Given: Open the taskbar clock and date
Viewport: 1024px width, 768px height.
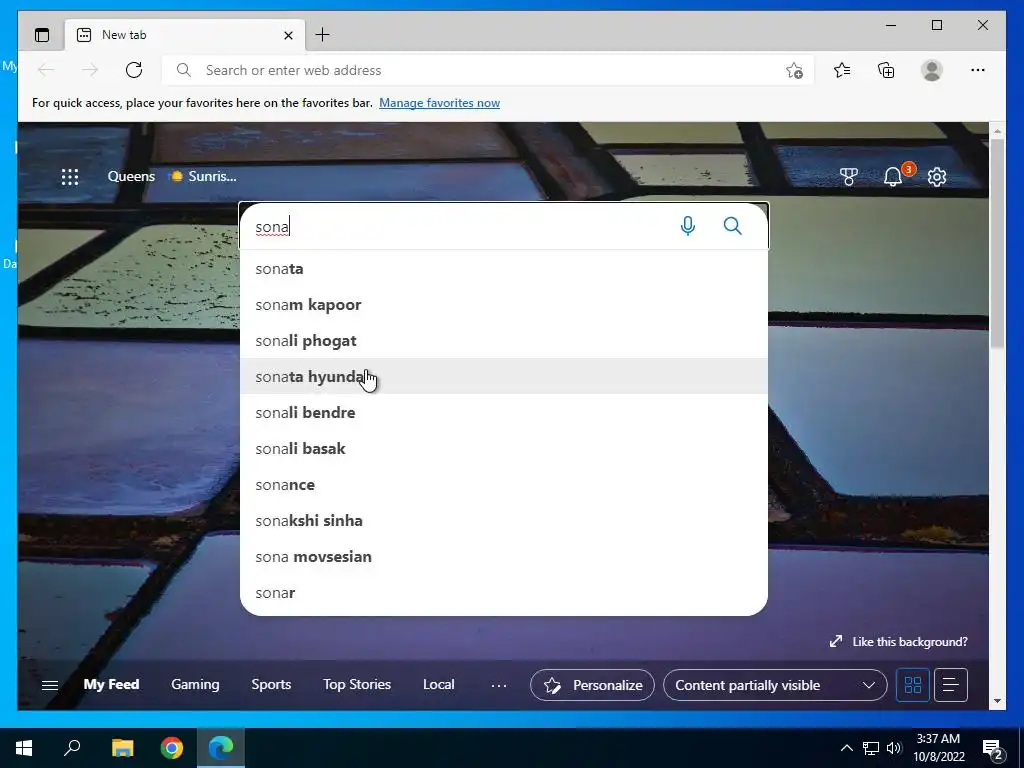Looking at the screenshot, I should tap(938, 748).
